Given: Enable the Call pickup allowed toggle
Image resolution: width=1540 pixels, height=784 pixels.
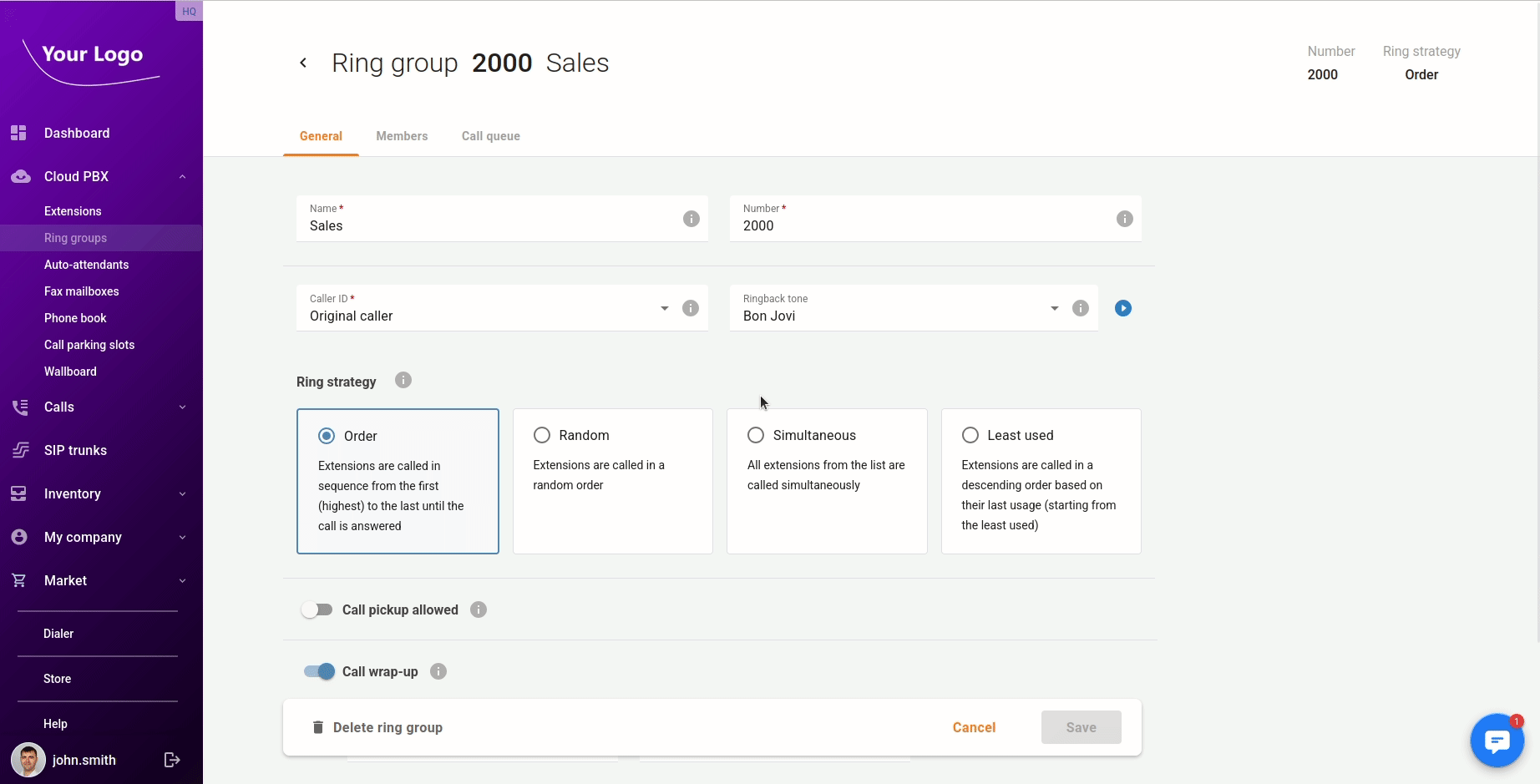Looking at the screenshot, I should 317,609.
